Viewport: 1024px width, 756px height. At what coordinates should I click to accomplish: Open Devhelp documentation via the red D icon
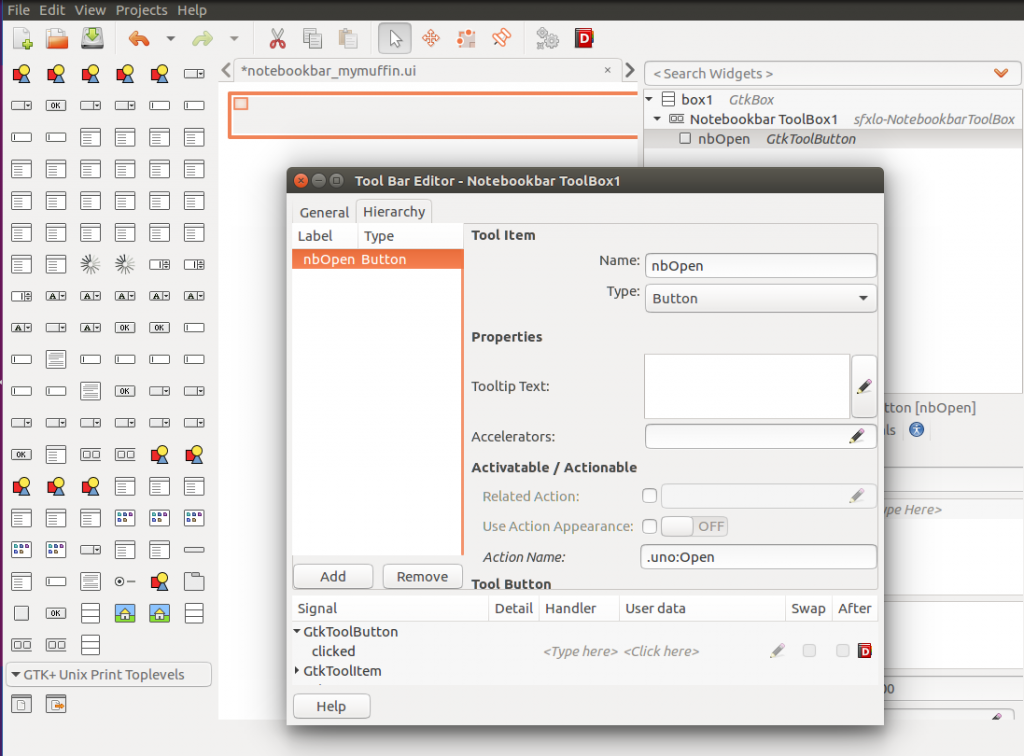(585, 38)
